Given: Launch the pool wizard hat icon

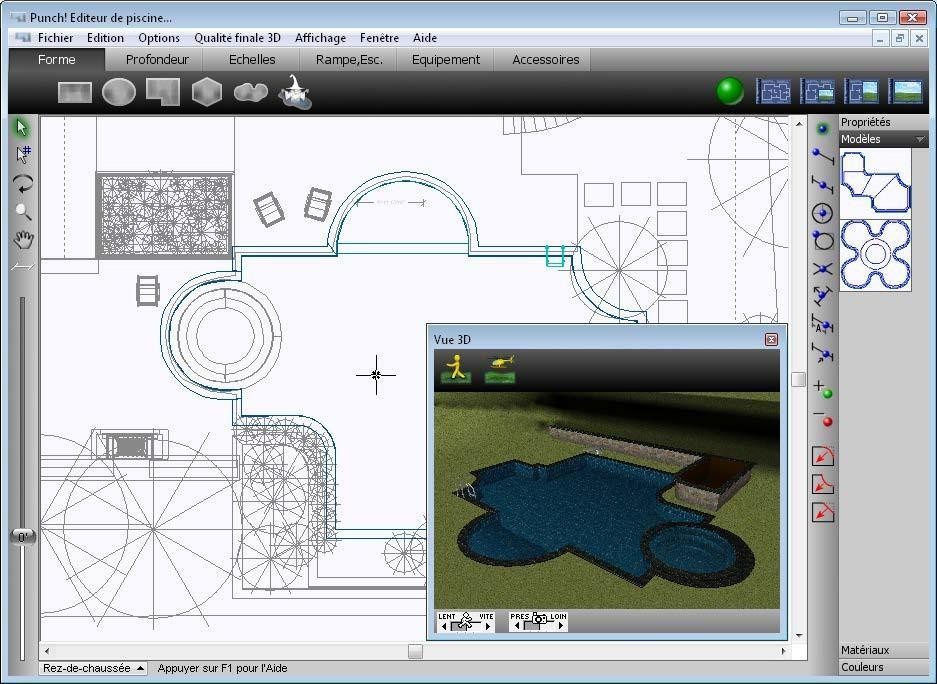Looking at the screenshot, I should point(295,93).
